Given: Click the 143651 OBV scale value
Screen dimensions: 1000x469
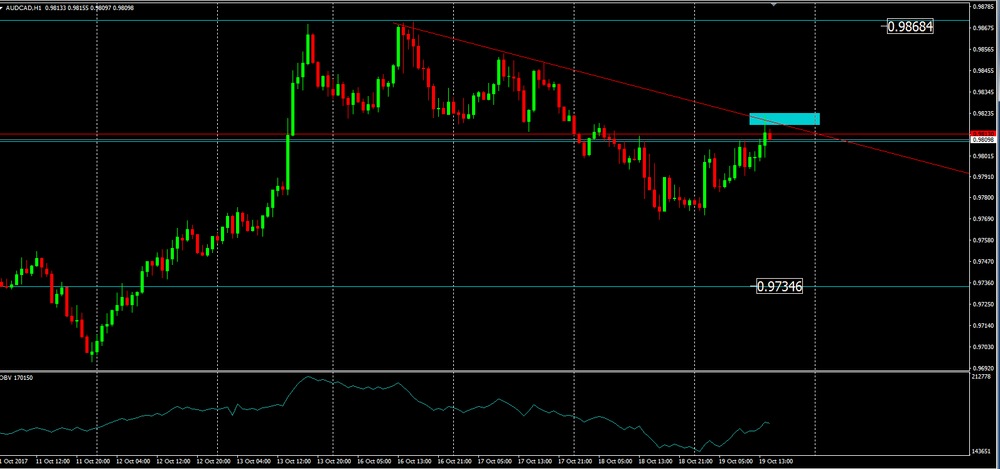Looking at the screenshot, I should [982, 451].
